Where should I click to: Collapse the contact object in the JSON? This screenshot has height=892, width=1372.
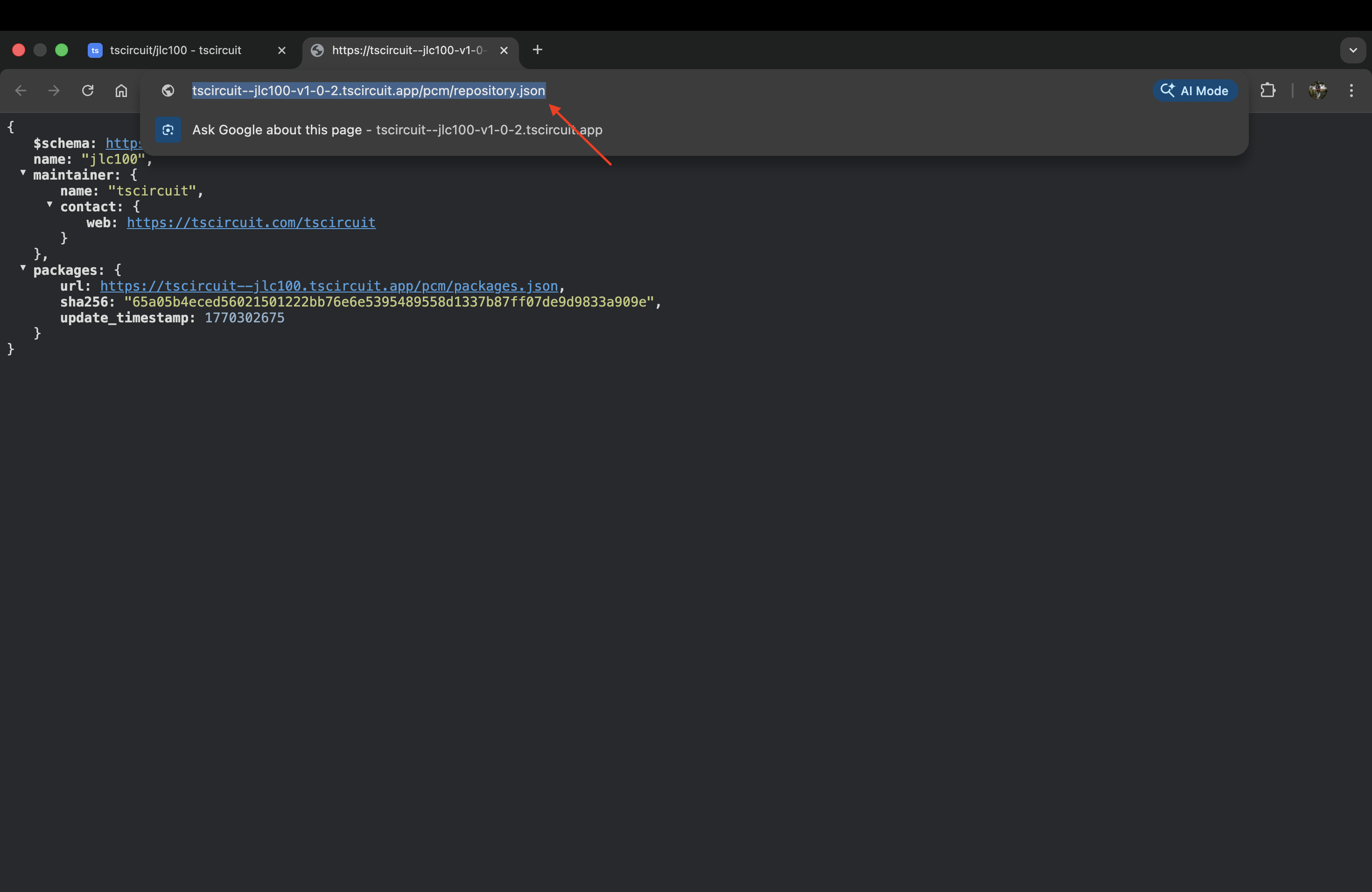pyautogui.click(x=49, y=204)
